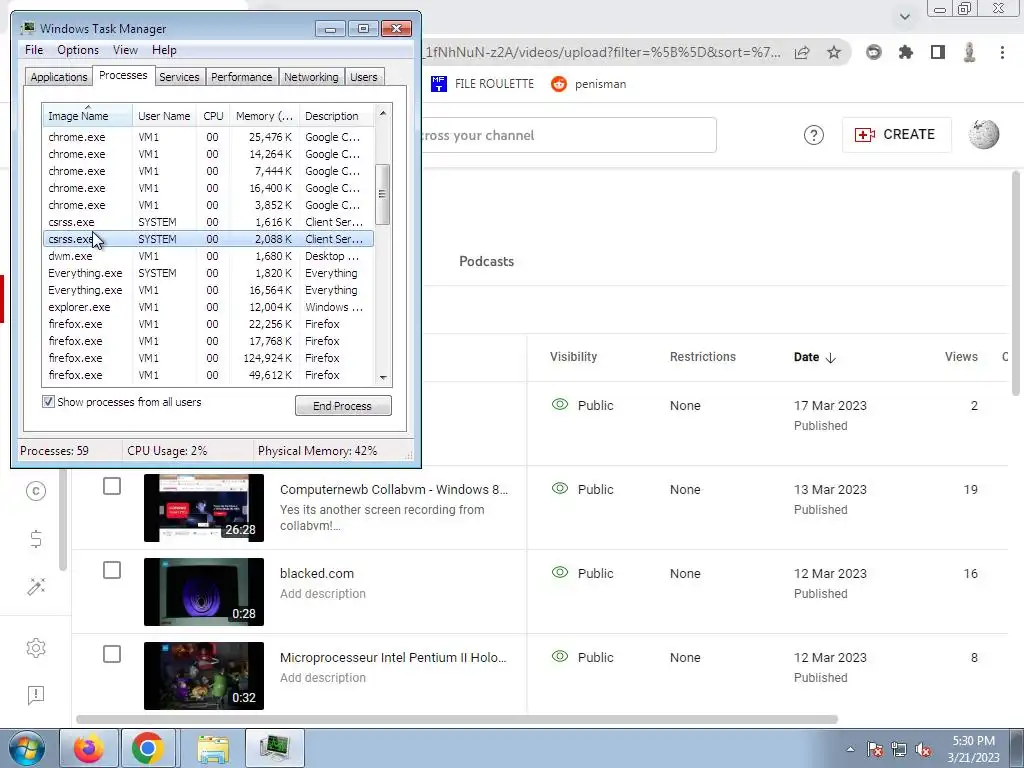Click the process list scroll up arrow

383,113
